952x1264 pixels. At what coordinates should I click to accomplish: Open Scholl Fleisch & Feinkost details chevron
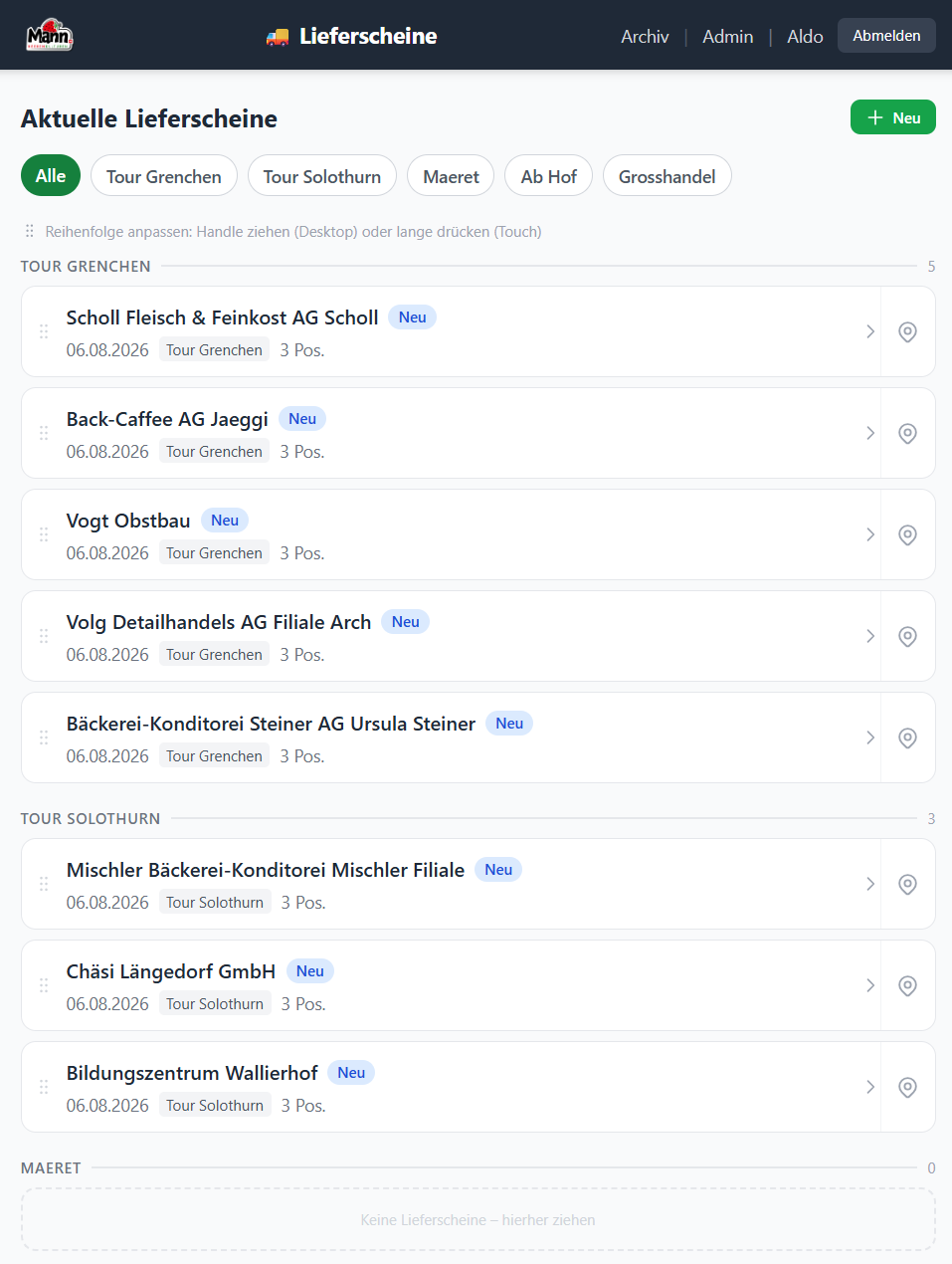[870, 331]
